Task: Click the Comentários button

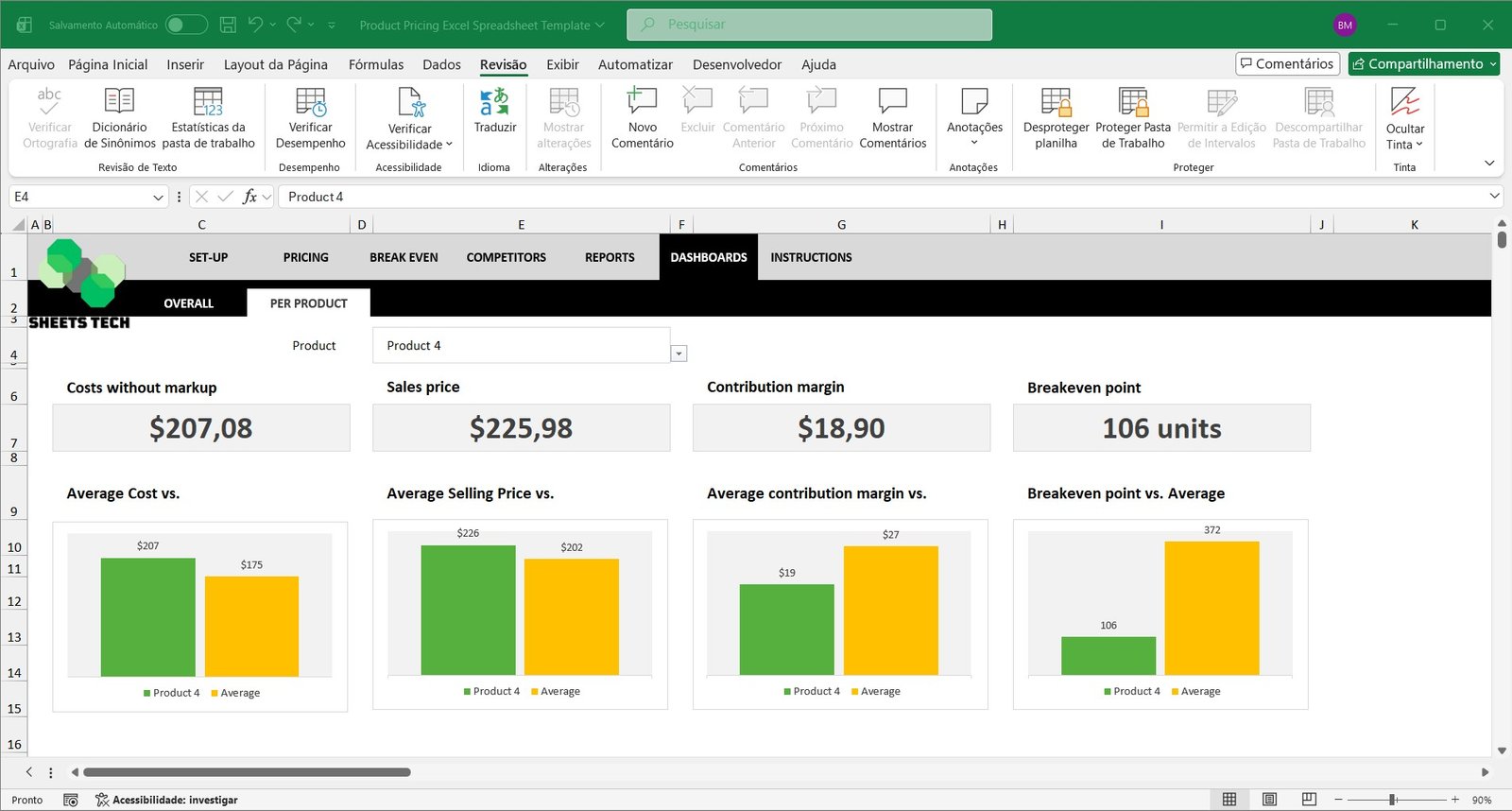Action: tap(1287, 63)
